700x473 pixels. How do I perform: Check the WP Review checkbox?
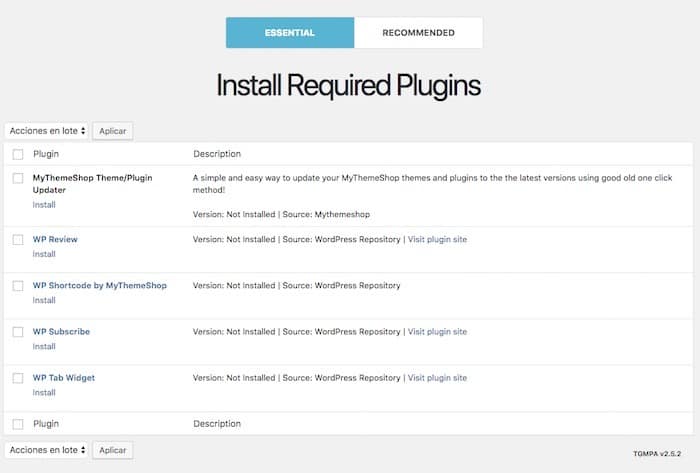18,240
